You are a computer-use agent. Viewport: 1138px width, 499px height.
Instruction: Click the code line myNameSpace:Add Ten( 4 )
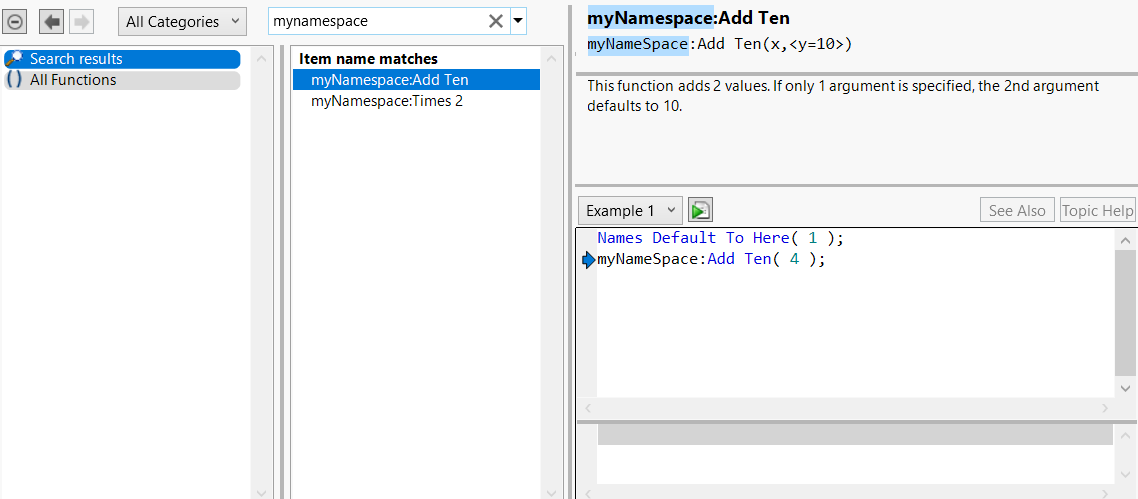711,260
